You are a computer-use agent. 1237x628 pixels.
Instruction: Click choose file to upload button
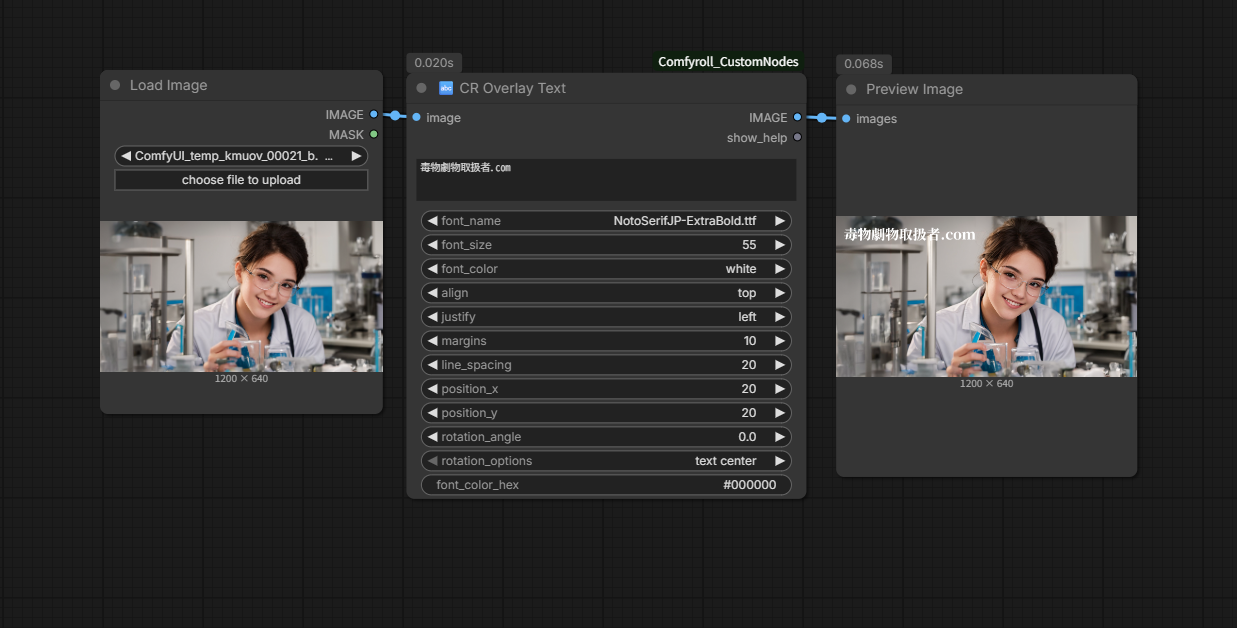(241, 180)
